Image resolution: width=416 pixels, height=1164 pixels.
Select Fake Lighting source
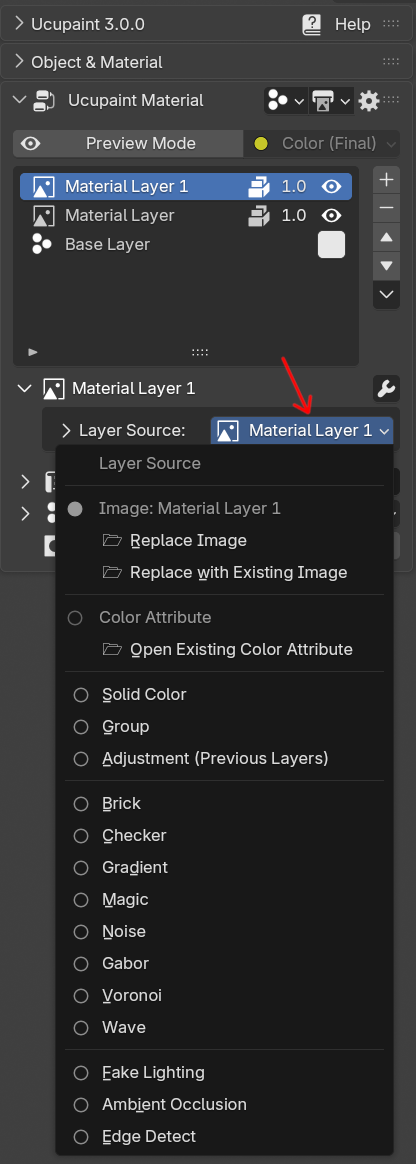coord(225,1073)
